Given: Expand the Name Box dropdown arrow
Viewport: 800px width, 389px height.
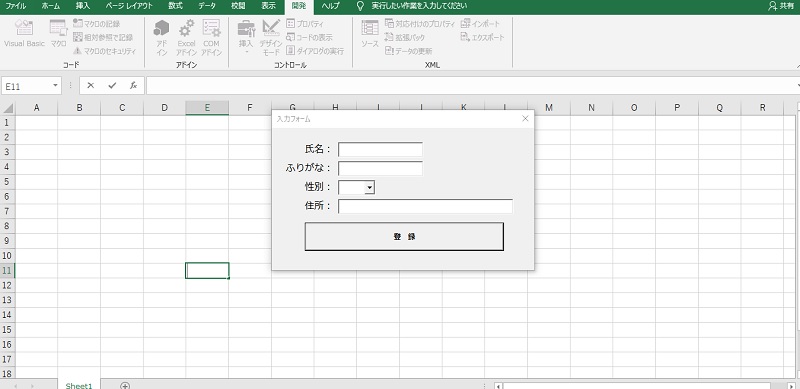Looking at the screenshot, I should [56, 86].
